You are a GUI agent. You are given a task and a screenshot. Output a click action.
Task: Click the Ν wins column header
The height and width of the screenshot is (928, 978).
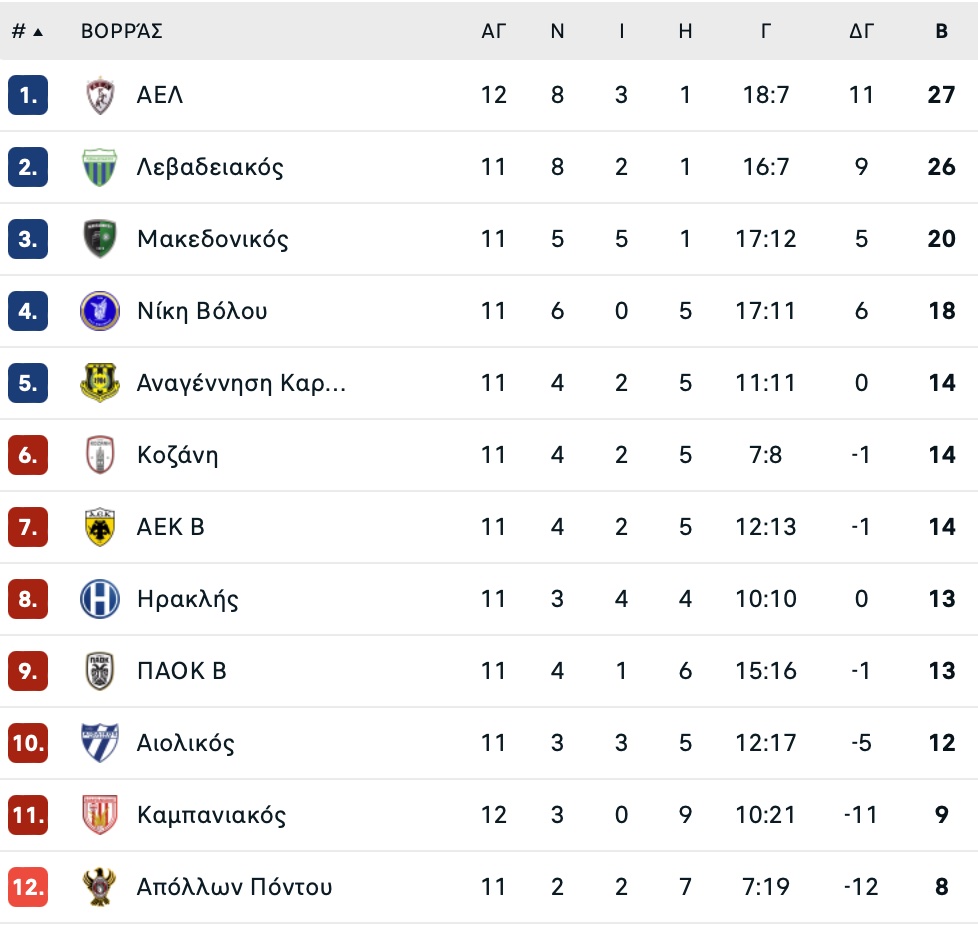click(x=558, y=31)
